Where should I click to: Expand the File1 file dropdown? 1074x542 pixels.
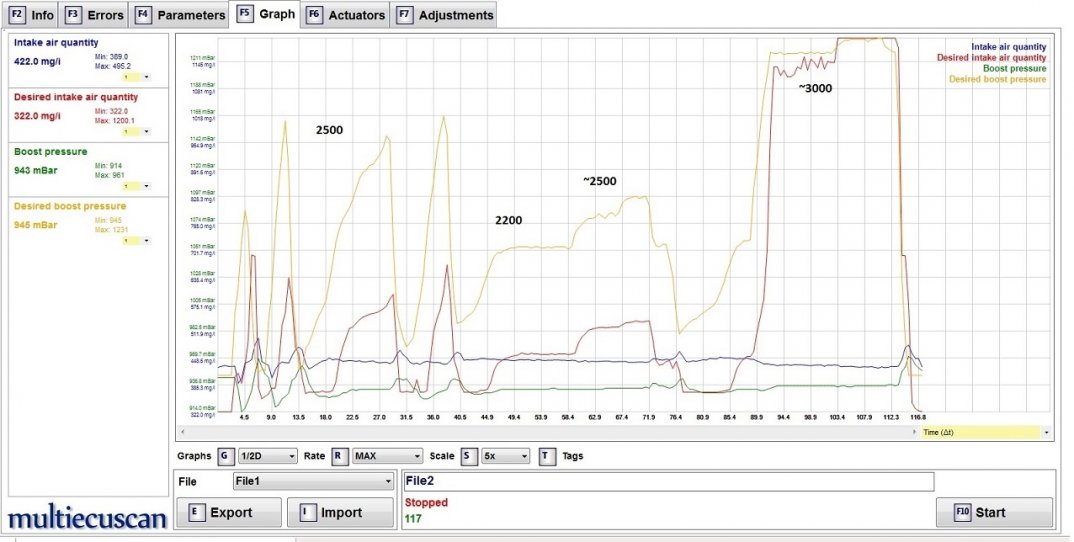click(x=312, y=481)
